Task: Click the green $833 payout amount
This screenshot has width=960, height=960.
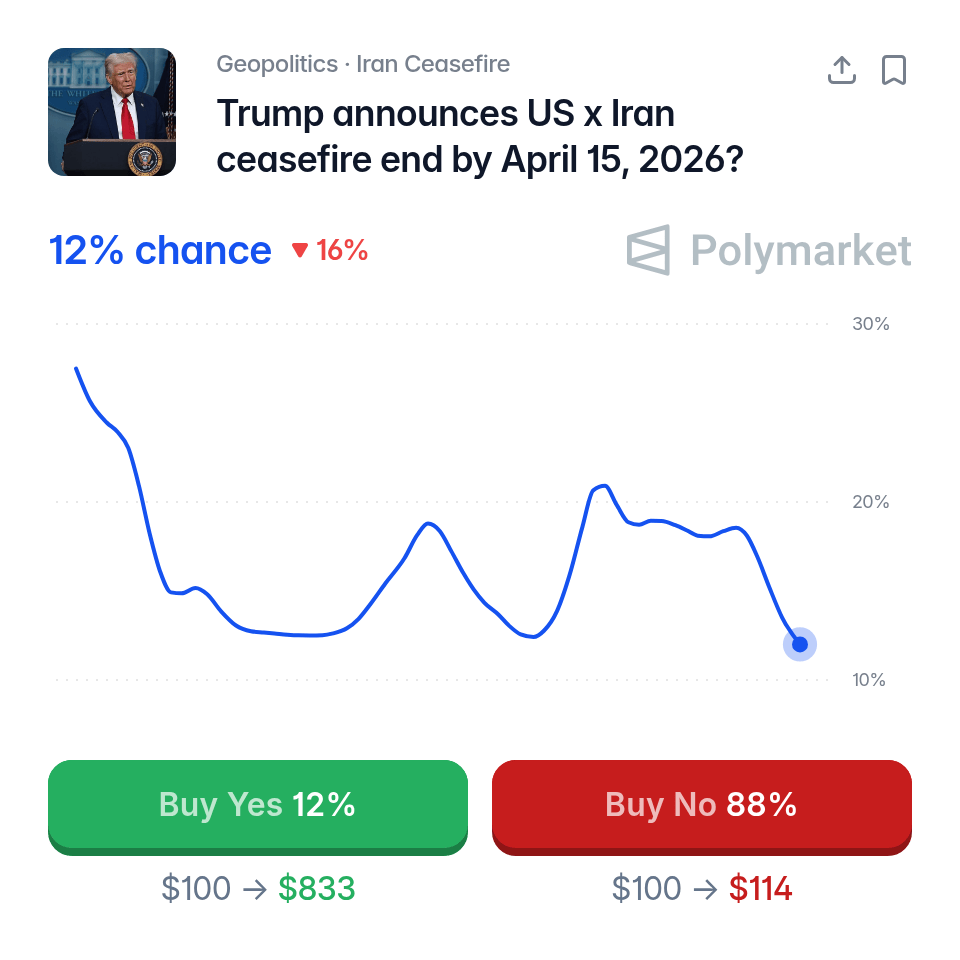Action: click(316, 888)
